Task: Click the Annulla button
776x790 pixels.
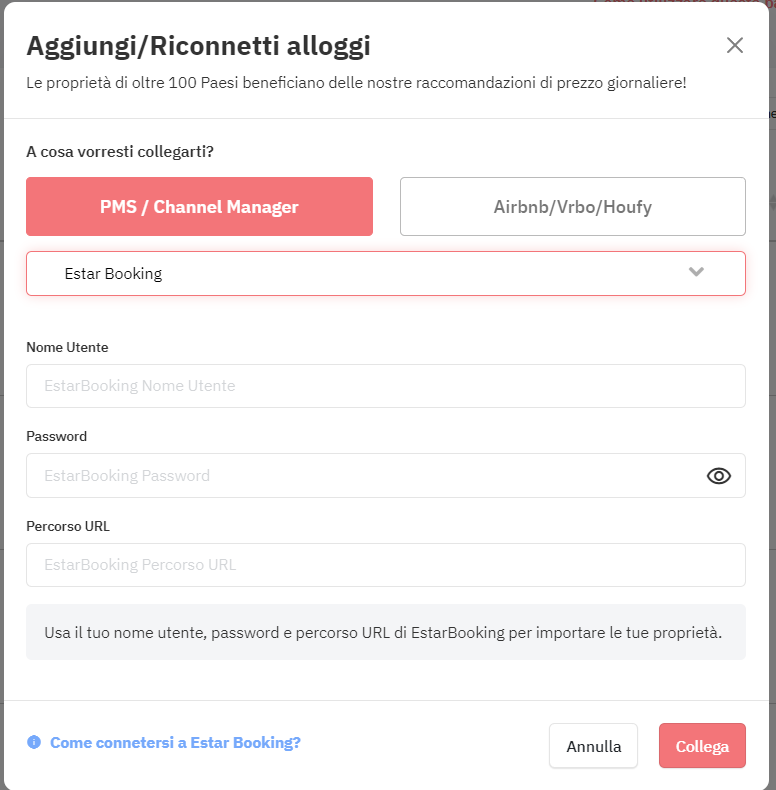Action: point(594,746)
